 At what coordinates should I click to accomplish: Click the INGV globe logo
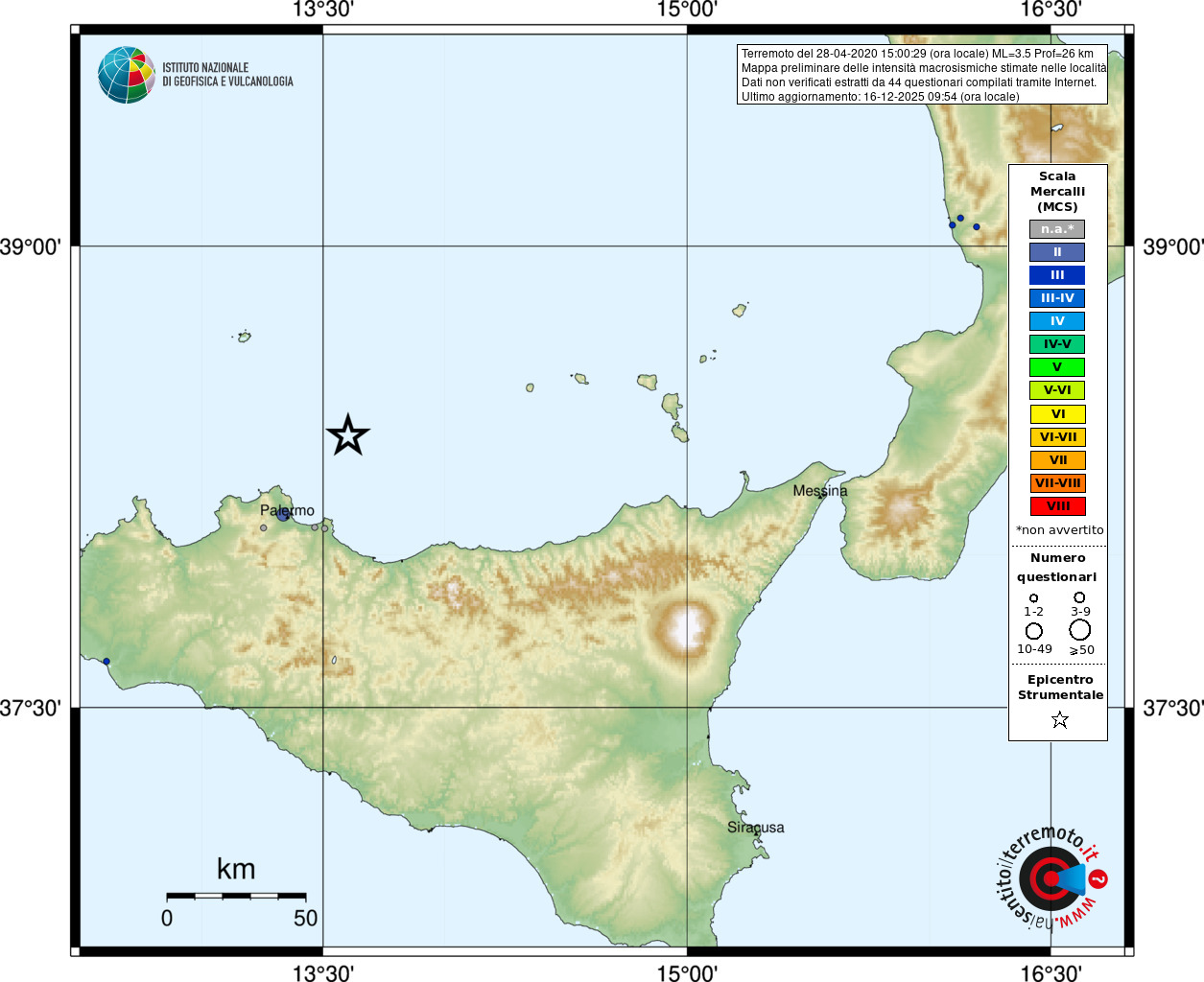pos(127,75)
